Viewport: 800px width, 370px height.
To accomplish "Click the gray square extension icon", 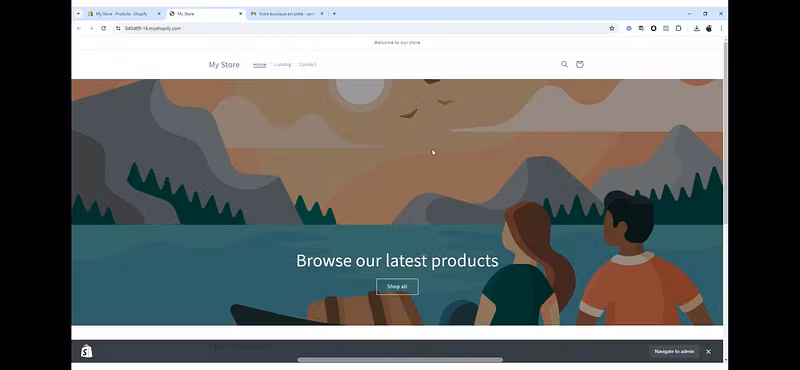I will (x=666, y=29).
